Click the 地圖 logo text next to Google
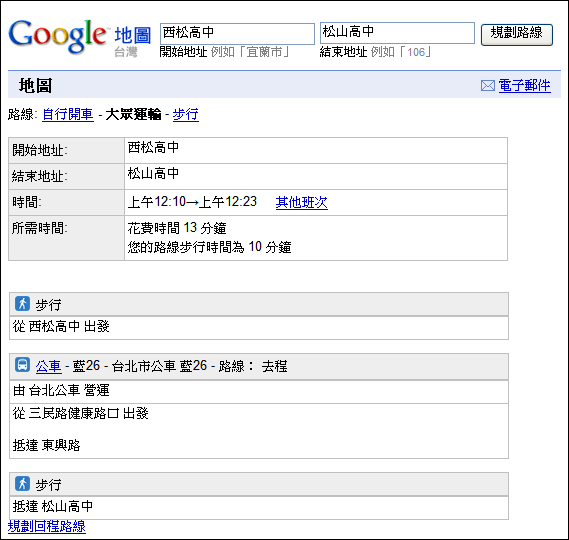The height and width of the screenshot is (540, 569). (132, 35)
